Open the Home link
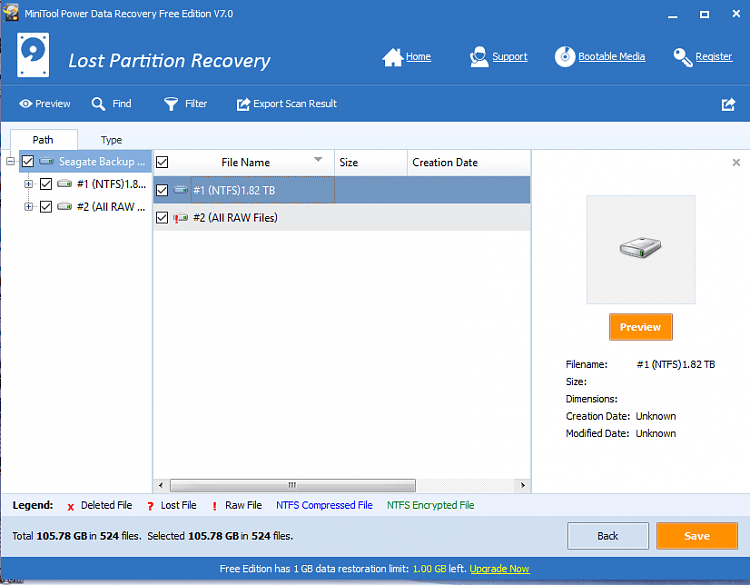The height and width of the screenshot is (585, 750). pyautogui.click(x=419, y=57)
